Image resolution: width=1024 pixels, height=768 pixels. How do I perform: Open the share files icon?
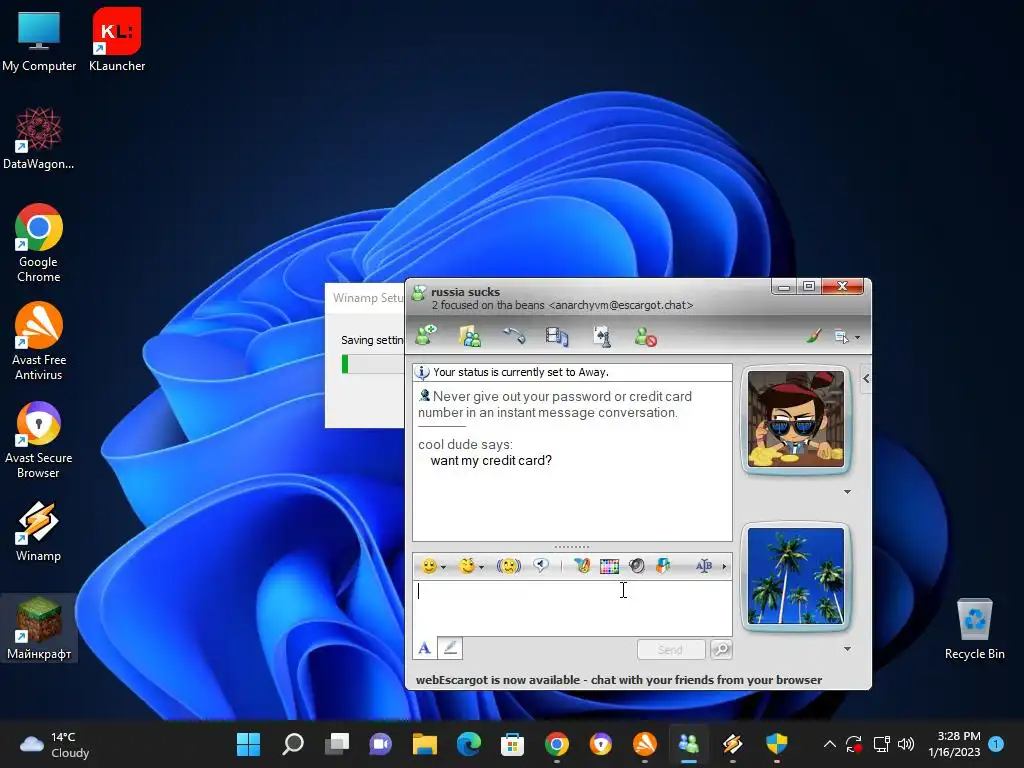[470, 336]
